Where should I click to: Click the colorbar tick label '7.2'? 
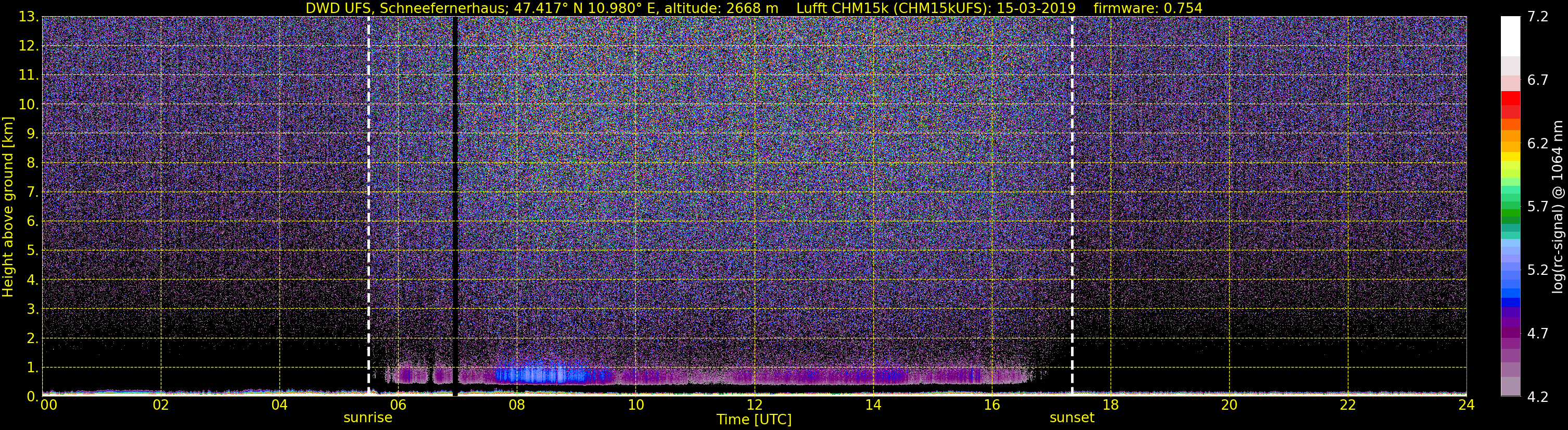click(x=1537, y=17)
